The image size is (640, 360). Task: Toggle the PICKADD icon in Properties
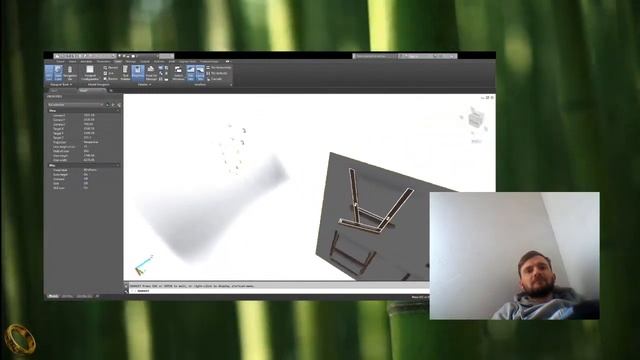[108, 105]
